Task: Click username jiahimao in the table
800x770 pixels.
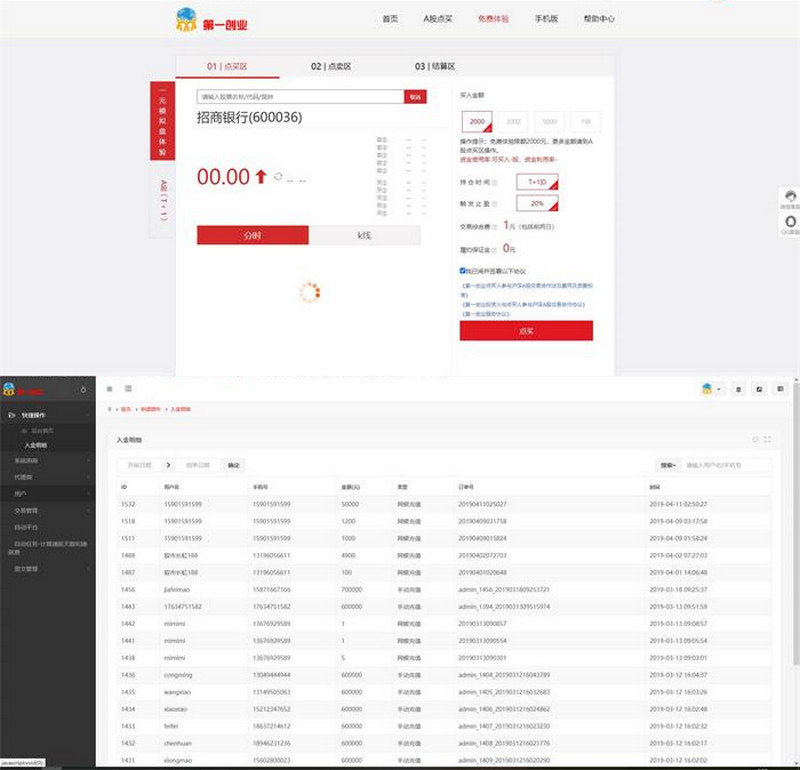Action: (x=177, y=589)
